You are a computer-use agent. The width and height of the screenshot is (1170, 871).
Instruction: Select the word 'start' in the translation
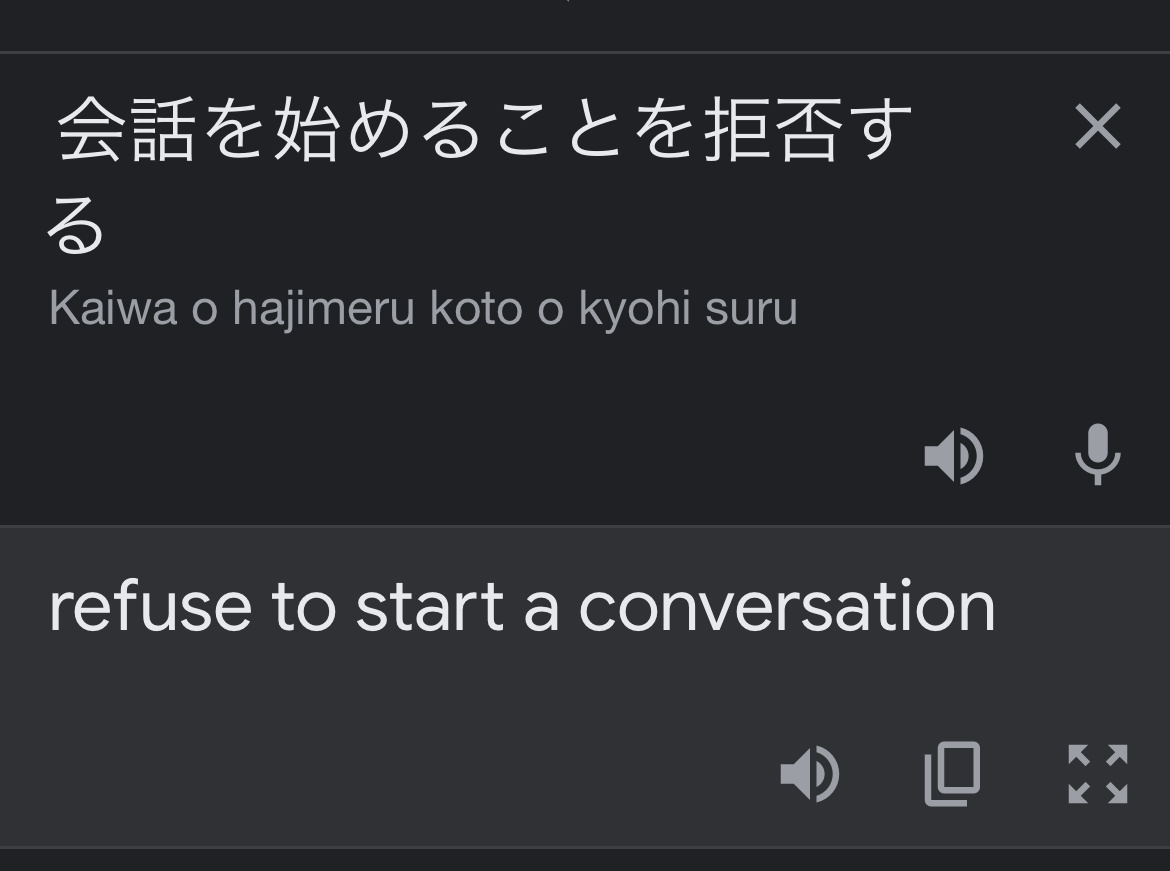[430, 607]
